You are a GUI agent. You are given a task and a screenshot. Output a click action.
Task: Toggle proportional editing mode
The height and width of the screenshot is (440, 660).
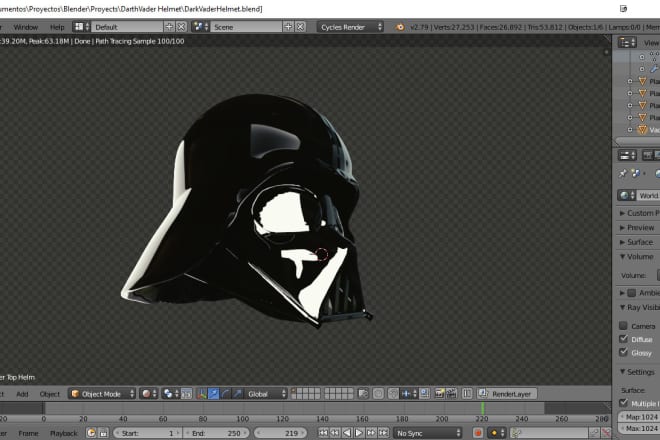(x=378, y=394)
